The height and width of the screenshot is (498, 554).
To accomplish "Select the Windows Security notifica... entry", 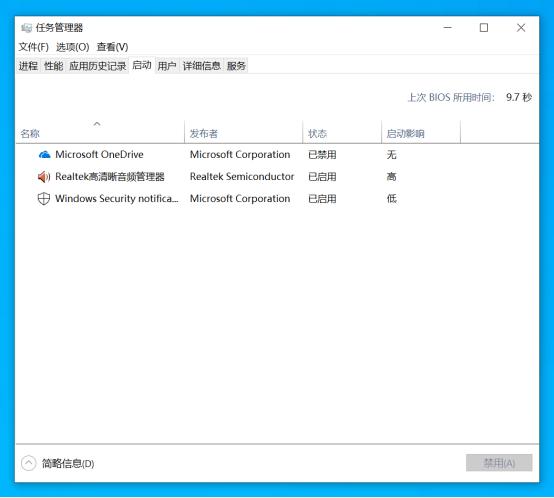I will tap(117, 198).
